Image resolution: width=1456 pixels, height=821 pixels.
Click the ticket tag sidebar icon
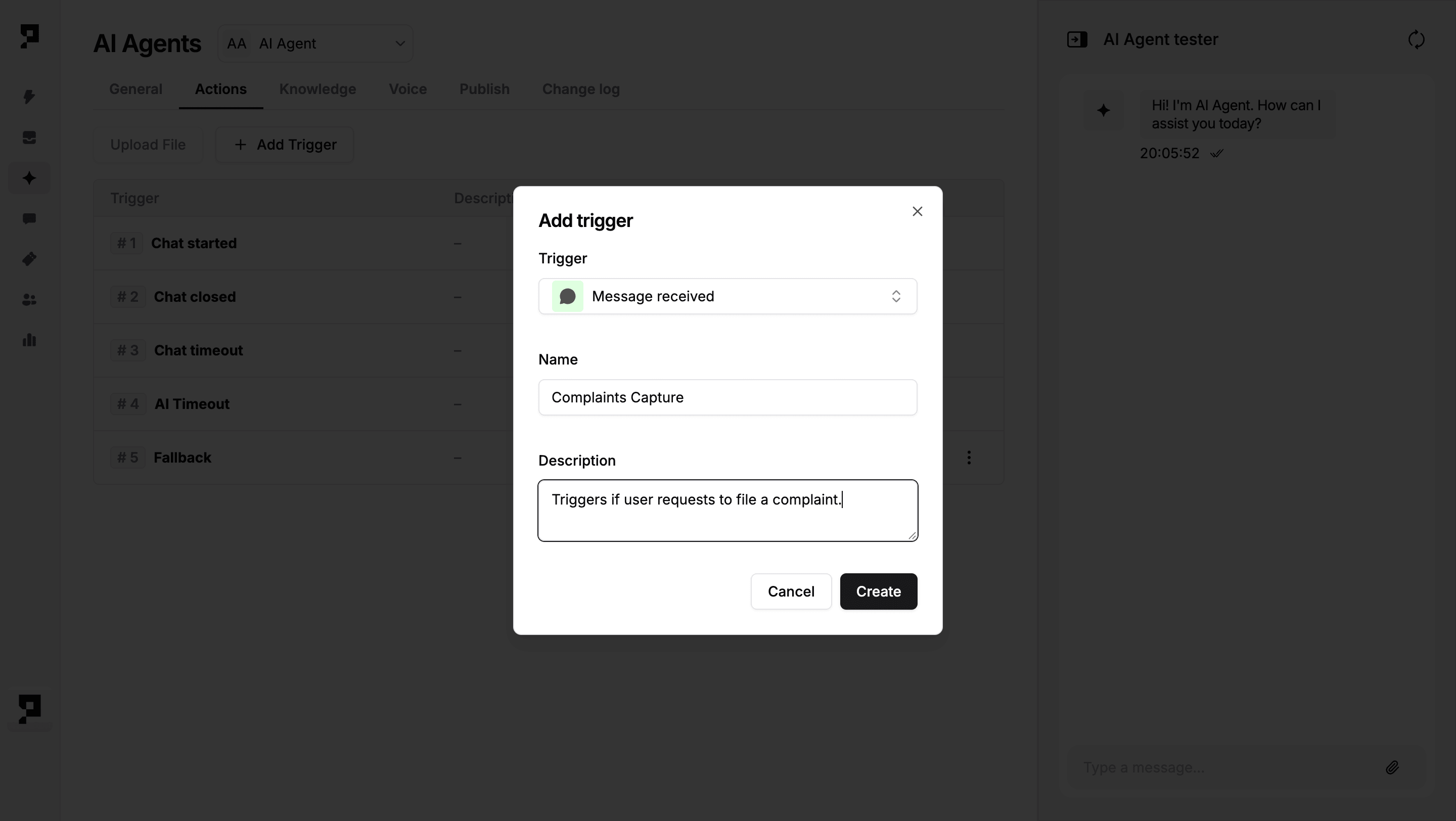(x=29, y=259)
